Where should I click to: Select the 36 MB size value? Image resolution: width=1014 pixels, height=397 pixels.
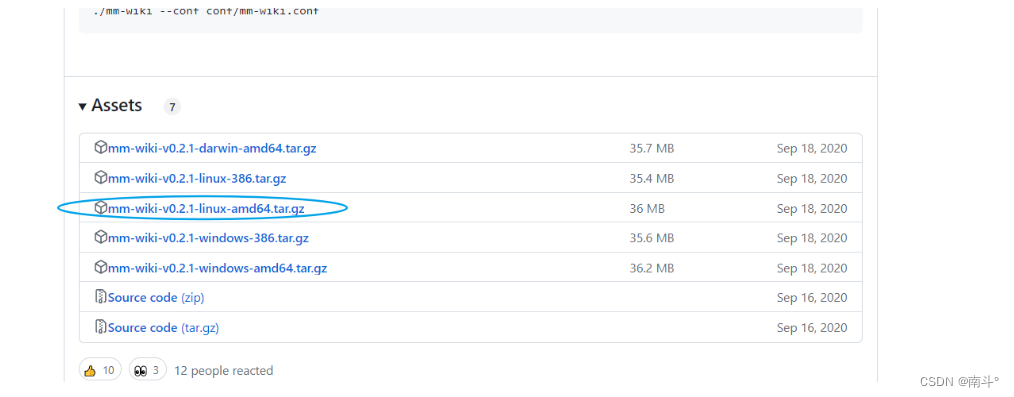(x=647, y=209)
